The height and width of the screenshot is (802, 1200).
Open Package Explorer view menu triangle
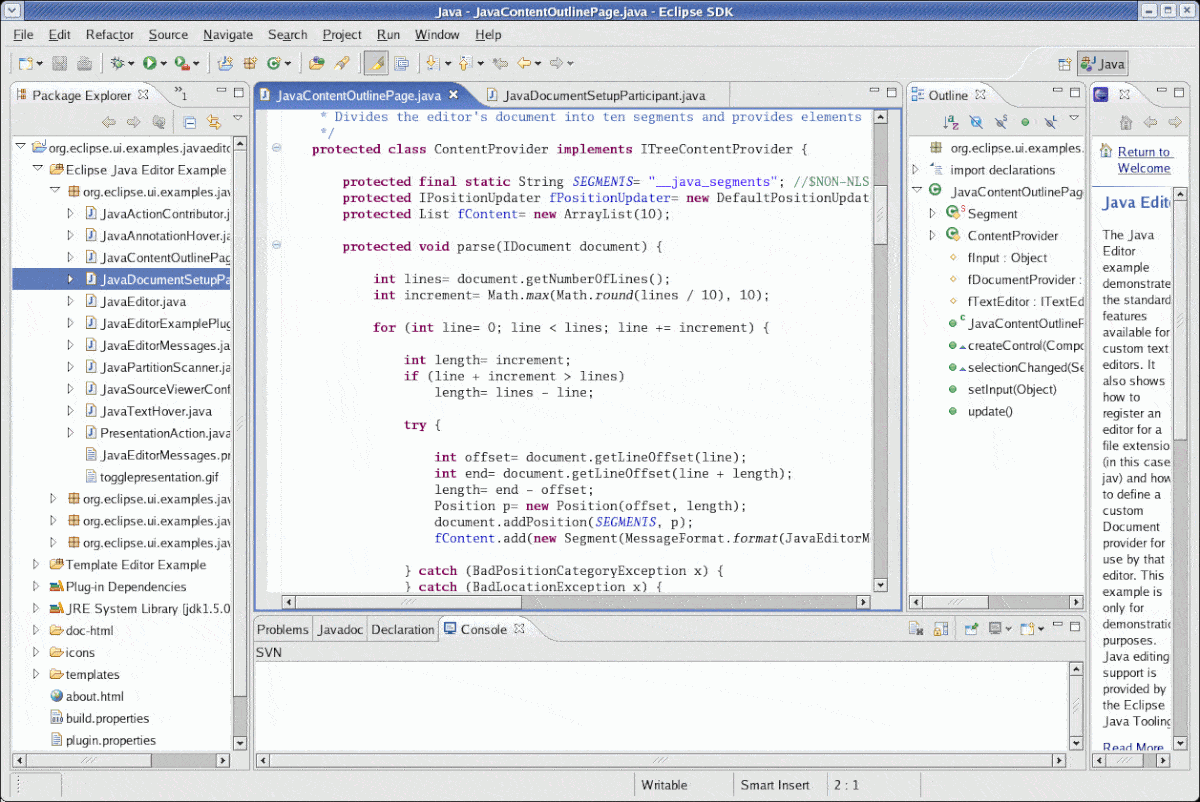click(x=238, y=118)
